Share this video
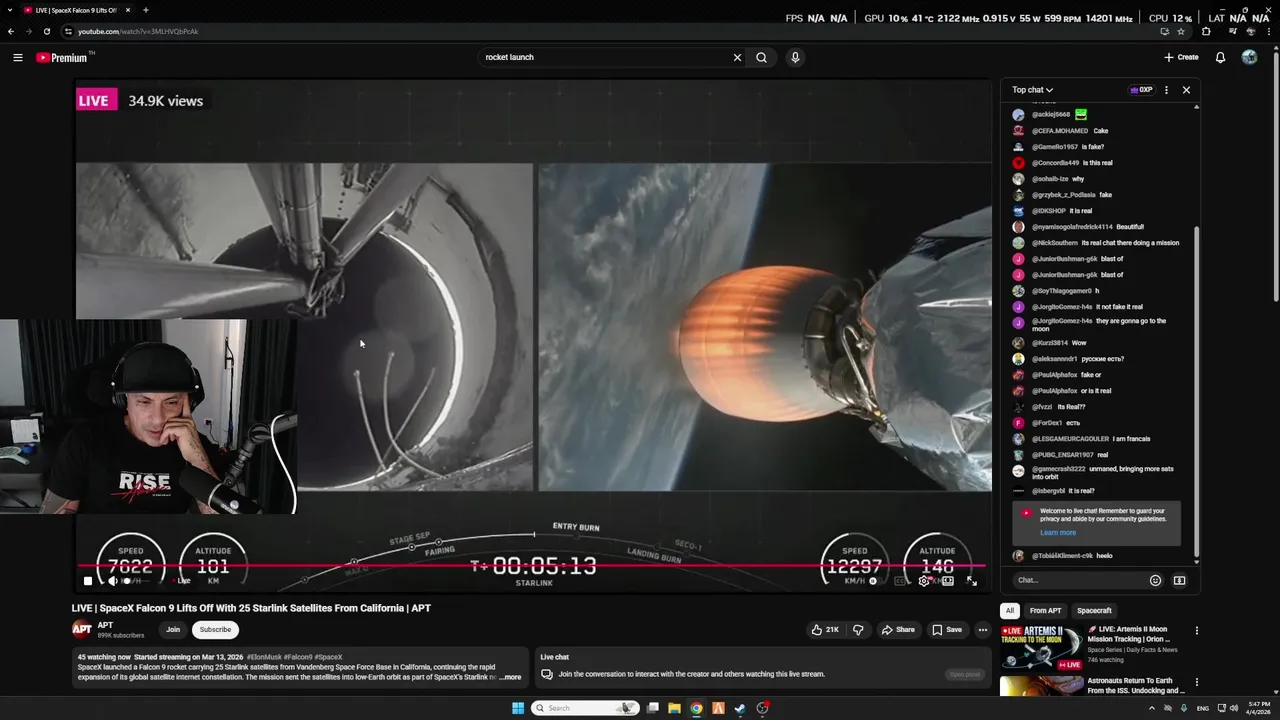The height and width of the screenshot is (720, 1280). [898, 630]
